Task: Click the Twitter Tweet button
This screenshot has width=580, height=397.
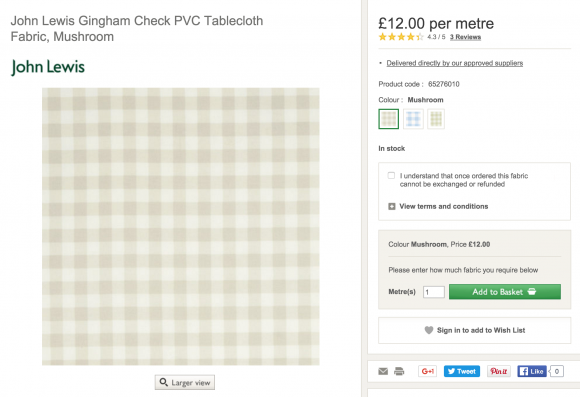Action: pyautogui.click(x=462, y=371)
